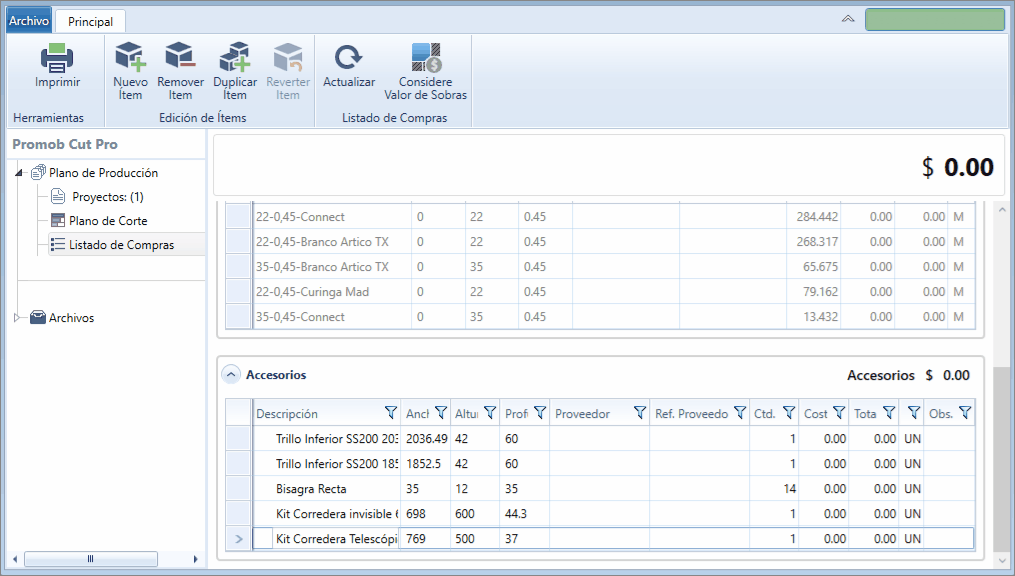The width and height of the screenshot is (1015, 576).
Task: Filter the Ctd. column
Action: 789,412
